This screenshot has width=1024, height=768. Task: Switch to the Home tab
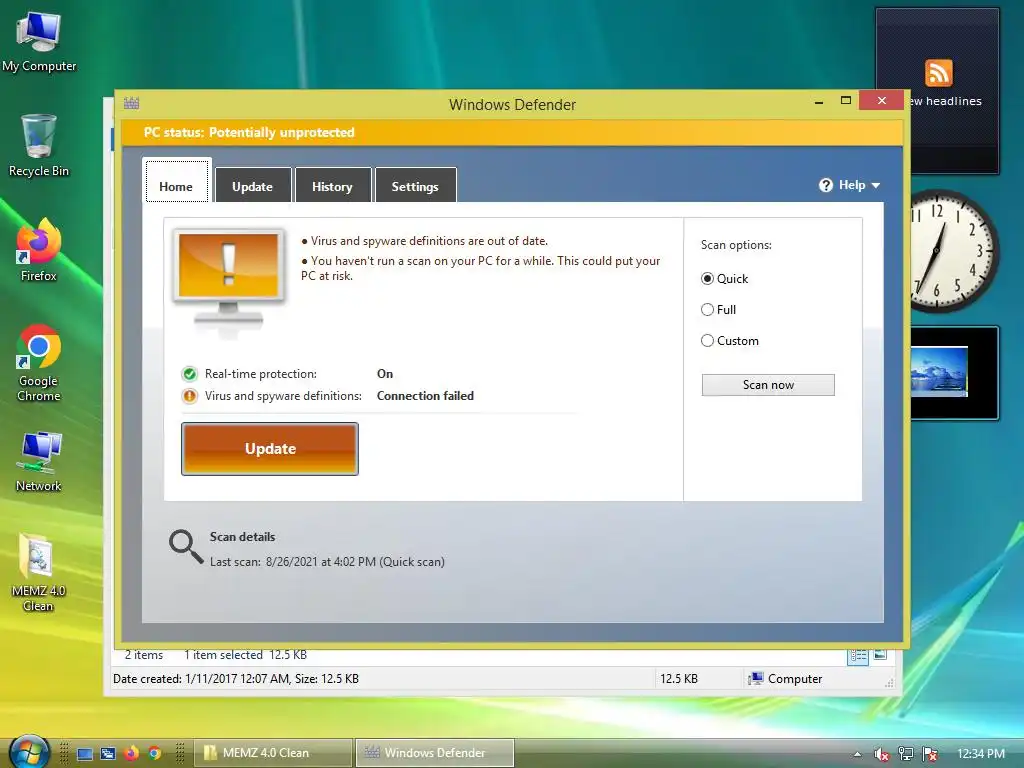click(176, 181)
